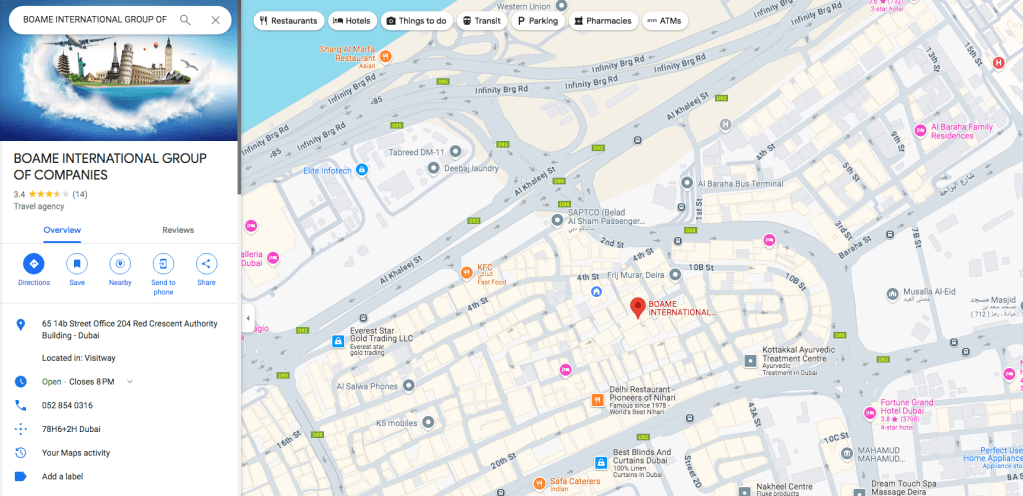This screenshot has width=1023, height=496.
Task: Click Send to phone icon
Action: (163, 264)
